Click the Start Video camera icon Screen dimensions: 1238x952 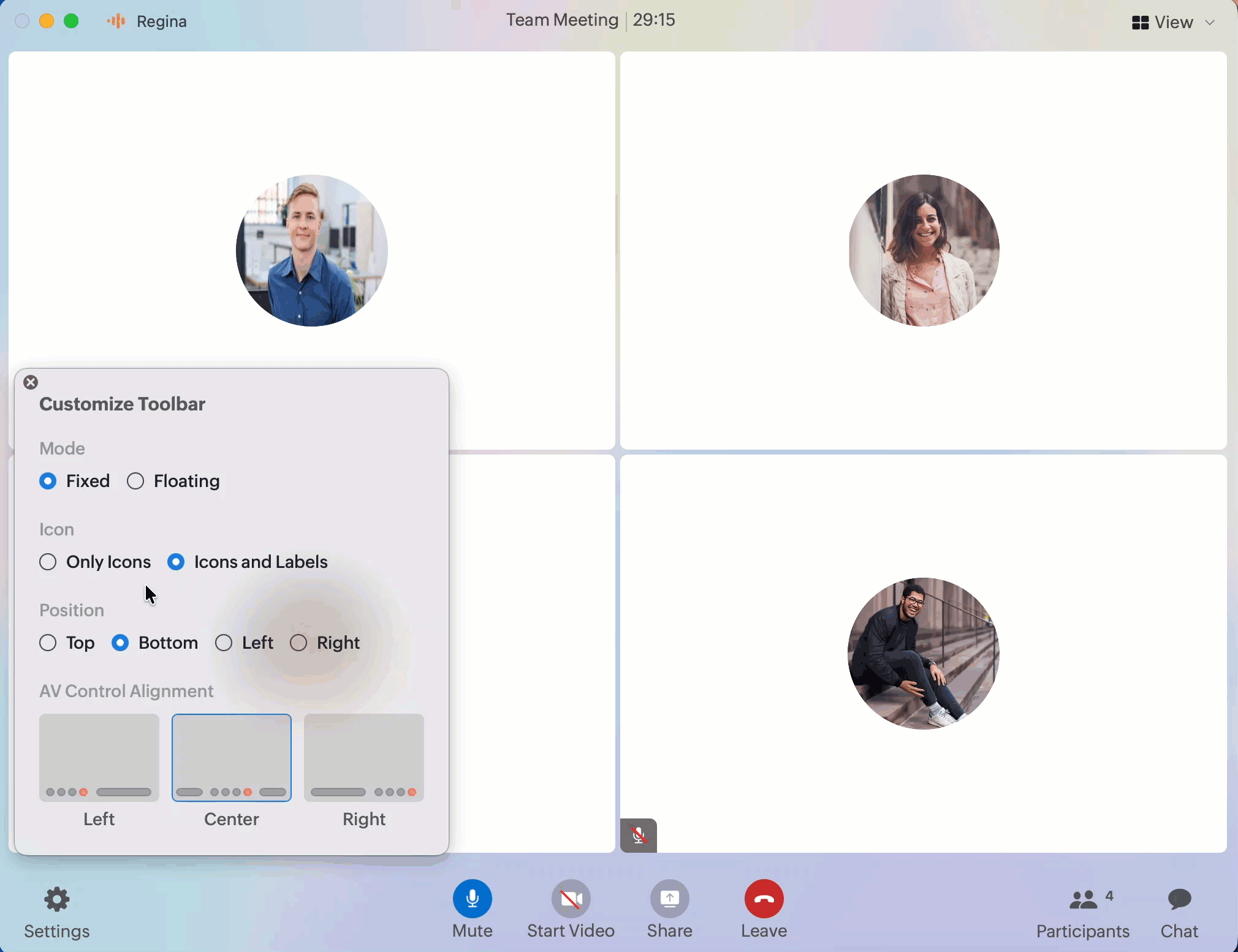(571, 899)
